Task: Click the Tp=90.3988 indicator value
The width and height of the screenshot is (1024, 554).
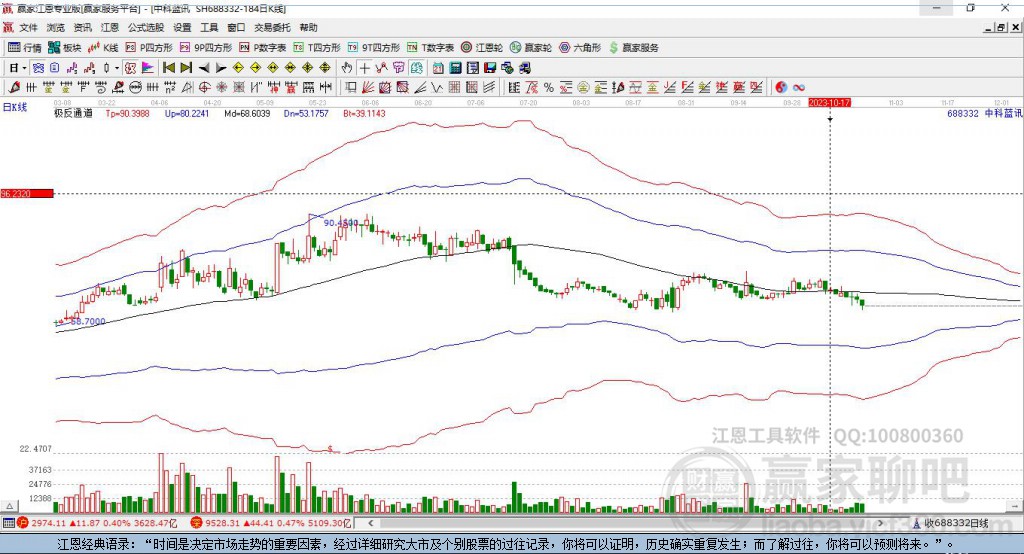Action: click(x=127, y=113)
